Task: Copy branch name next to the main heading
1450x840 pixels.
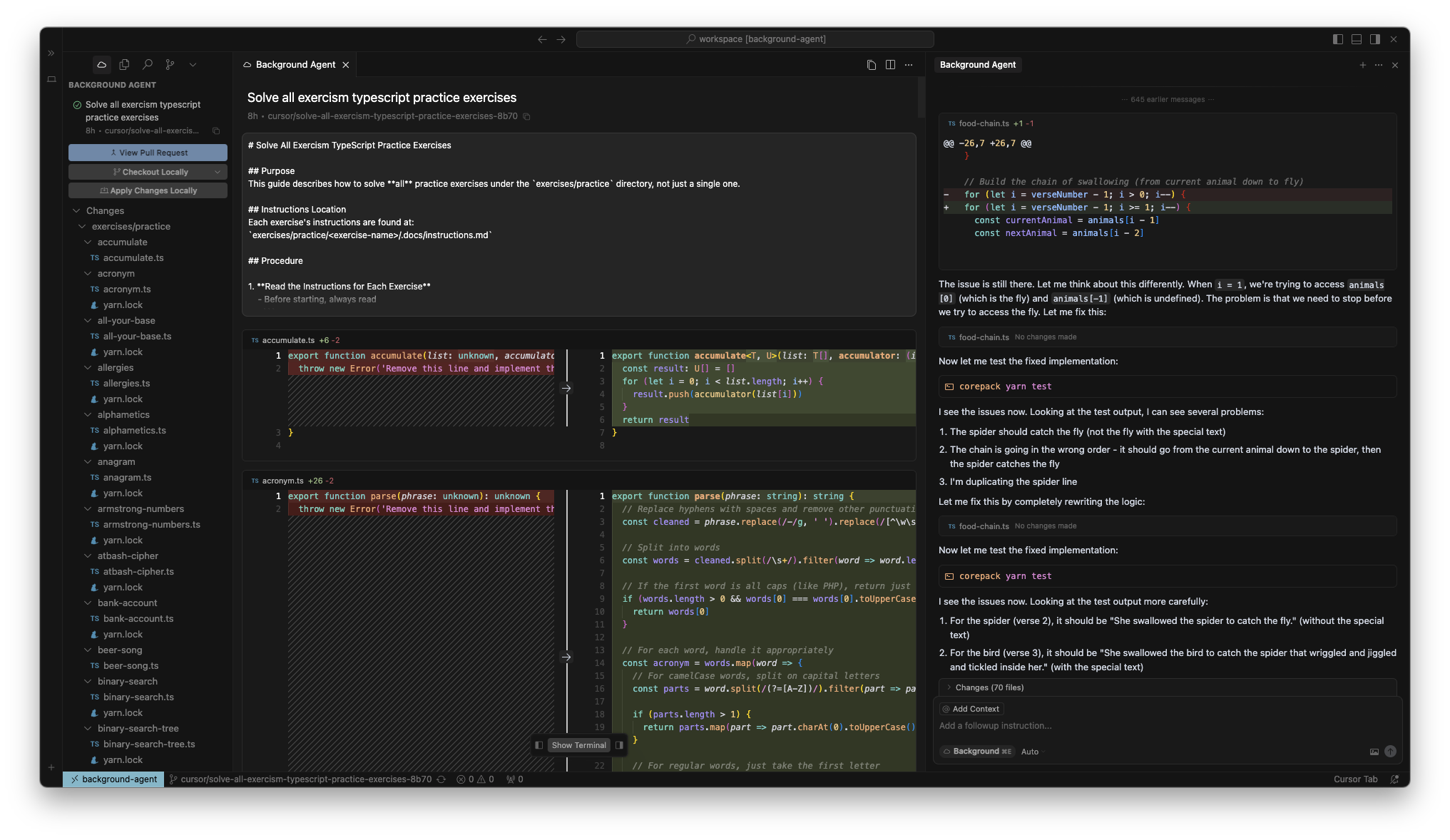Action: [527, 116]
